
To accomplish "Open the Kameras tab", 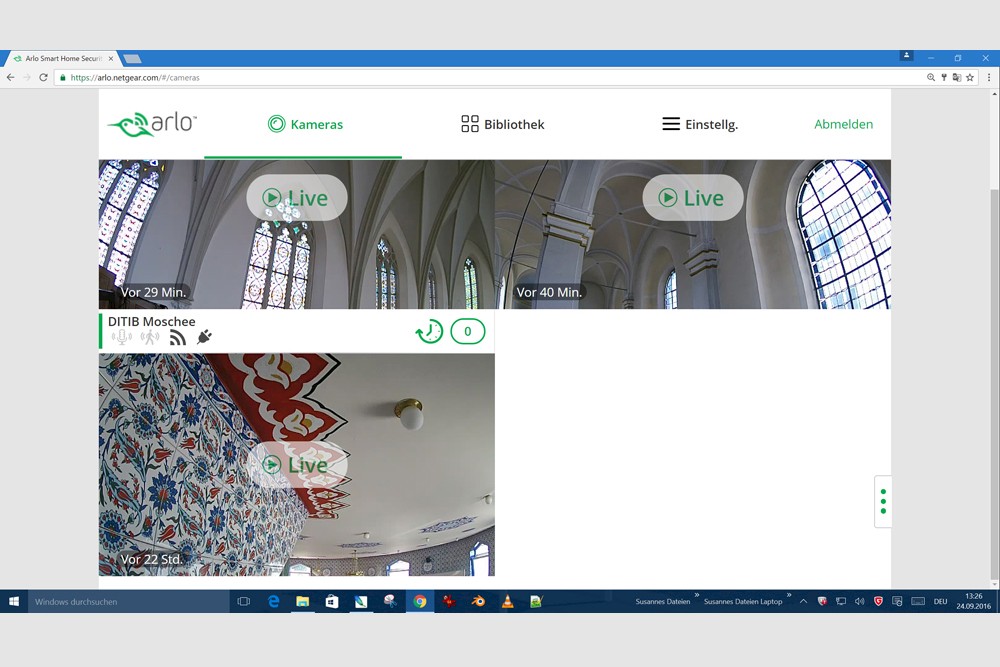I will coord(305,125).
